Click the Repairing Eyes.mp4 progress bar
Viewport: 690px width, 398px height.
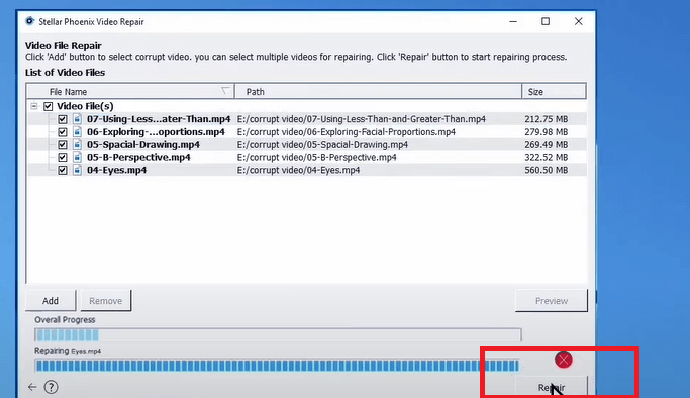[278, 366]
